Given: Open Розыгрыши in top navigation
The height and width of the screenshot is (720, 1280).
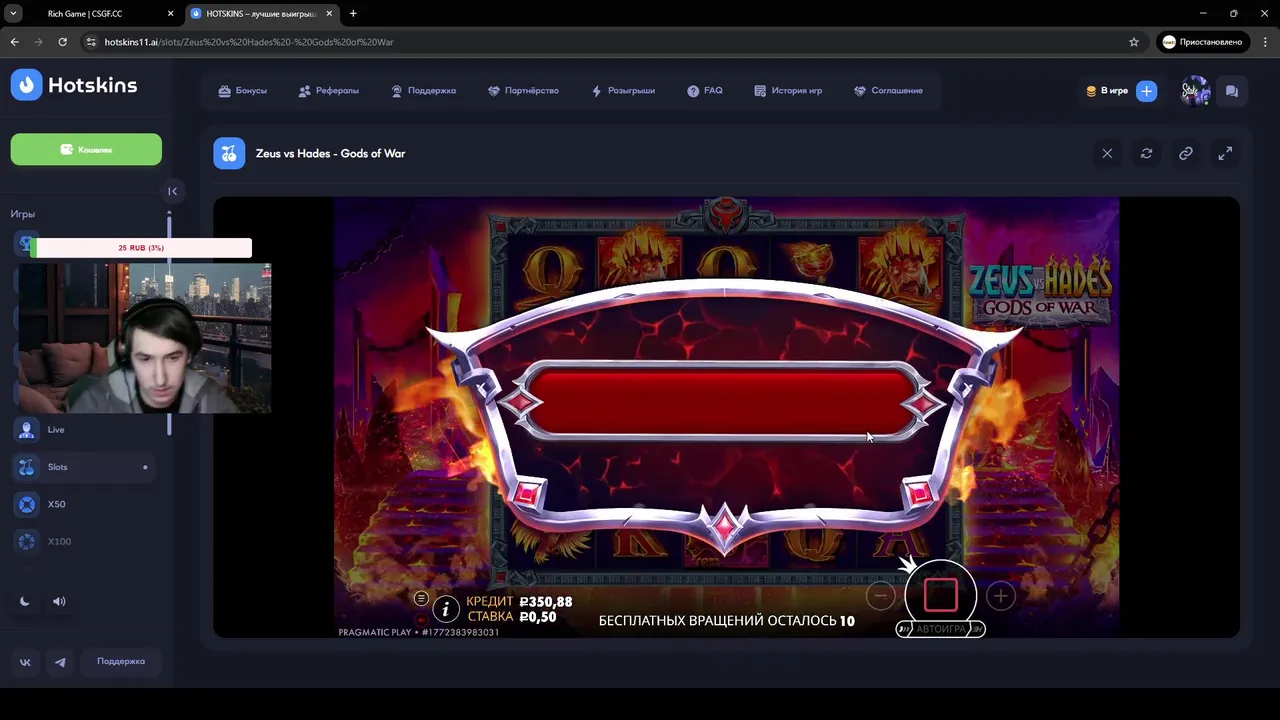Looking at the screenshot, I should (x=623, y=90).
